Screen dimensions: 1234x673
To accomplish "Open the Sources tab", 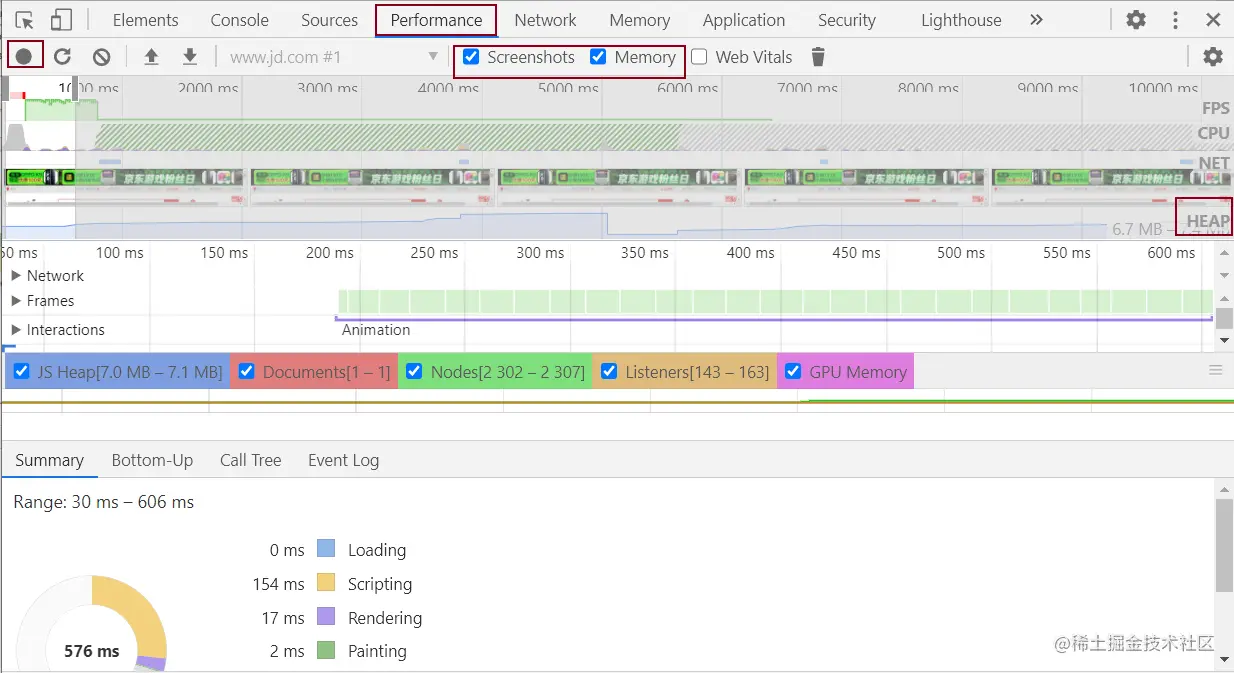I will pyautogui.click(x=329, y=20).
